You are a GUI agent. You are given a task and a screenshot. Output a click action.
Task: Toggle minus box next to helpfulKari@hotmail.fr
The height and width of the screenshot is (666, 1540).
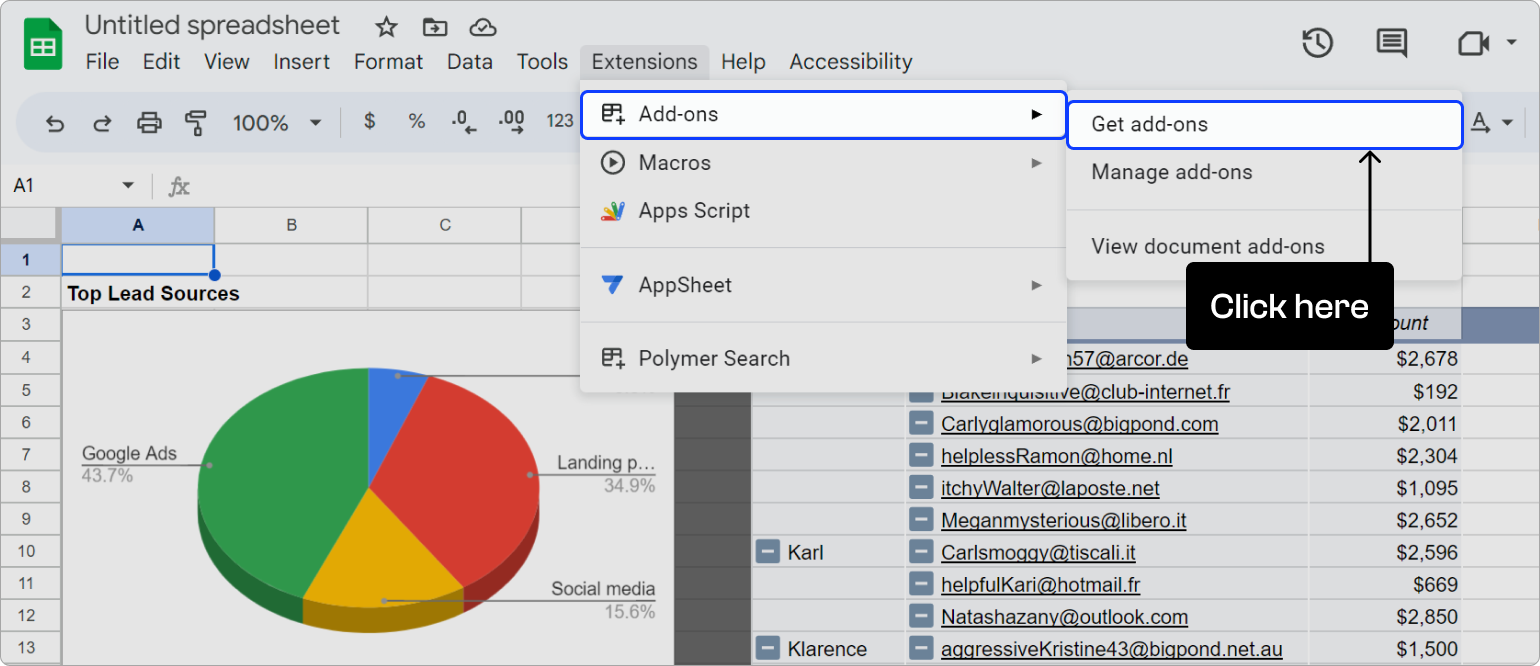pos(921,584)
